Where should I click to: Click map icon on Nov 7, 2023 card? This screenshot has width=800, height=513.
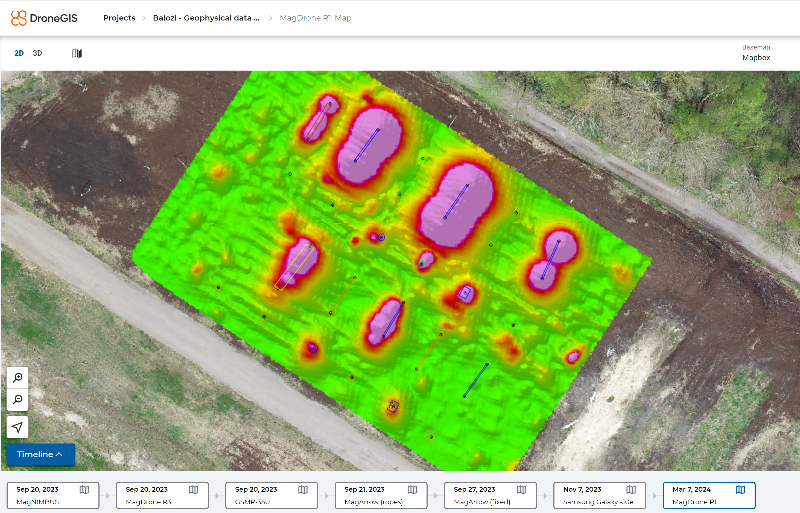click(631, 490)
